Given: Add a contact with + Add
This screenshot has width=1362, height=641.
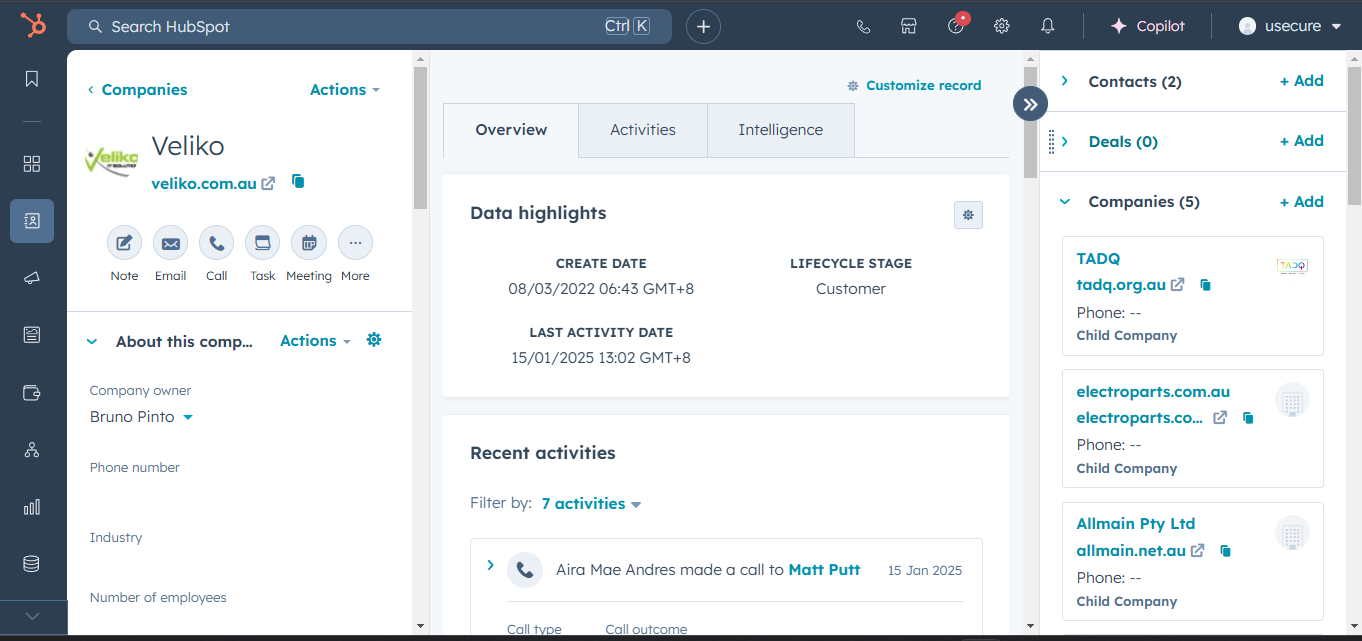Looking at the screenshot, I should (1301, 81).
